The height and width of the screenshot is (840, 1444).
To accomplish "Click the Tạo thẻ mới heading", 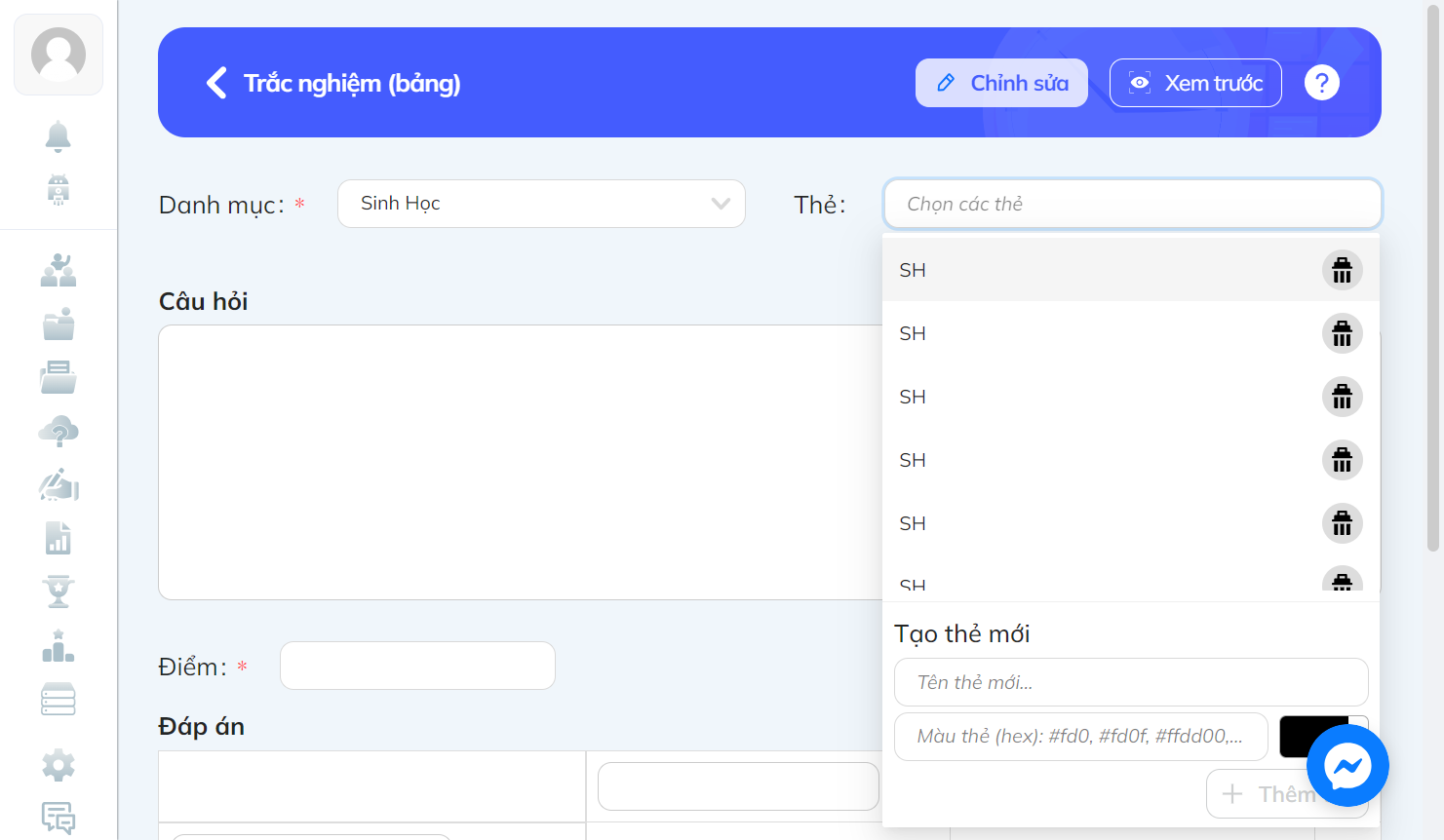I will coord(962,634).
